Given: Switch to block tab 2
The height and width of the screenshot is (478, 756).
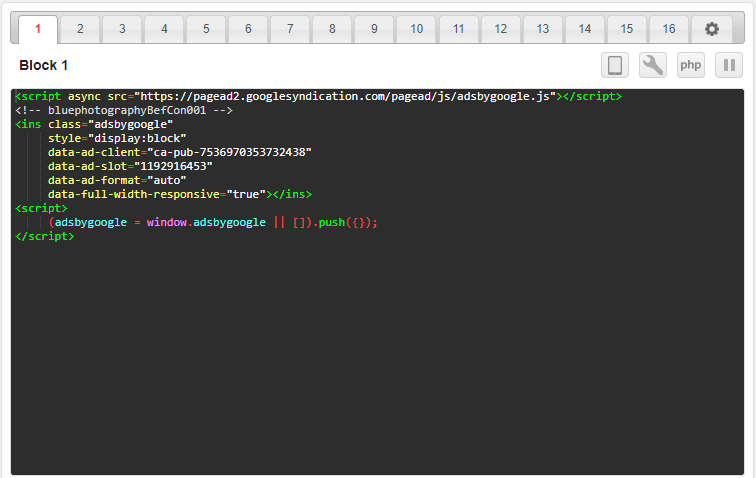Looking at the screenshot, I should click(x=80, y=29).
